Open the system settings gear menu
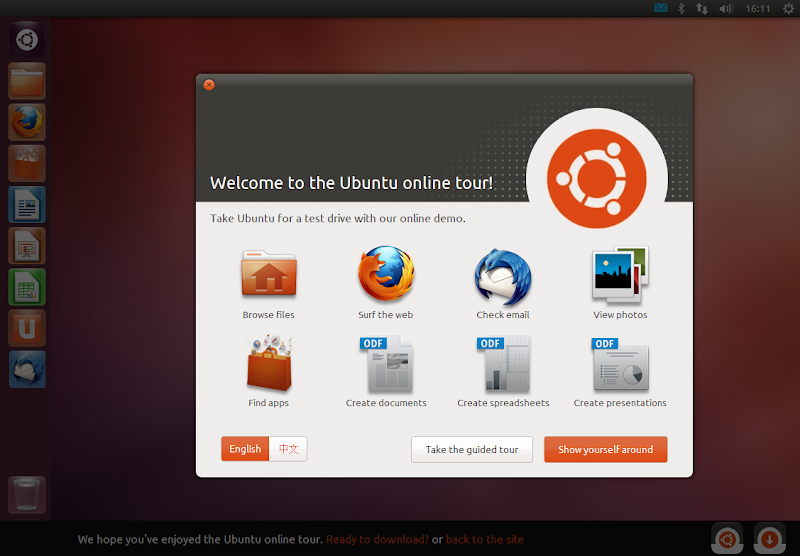This screenshot has width=800, height=556. point(788,8)
